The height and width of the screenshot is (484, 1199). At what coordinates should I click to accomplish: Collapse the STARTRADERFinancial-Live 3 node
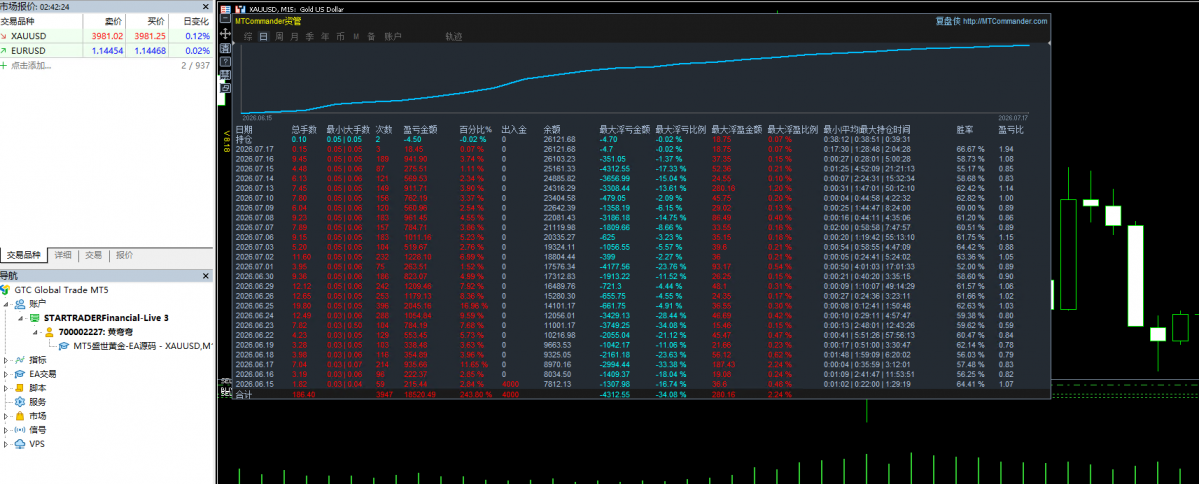[22, 317]
